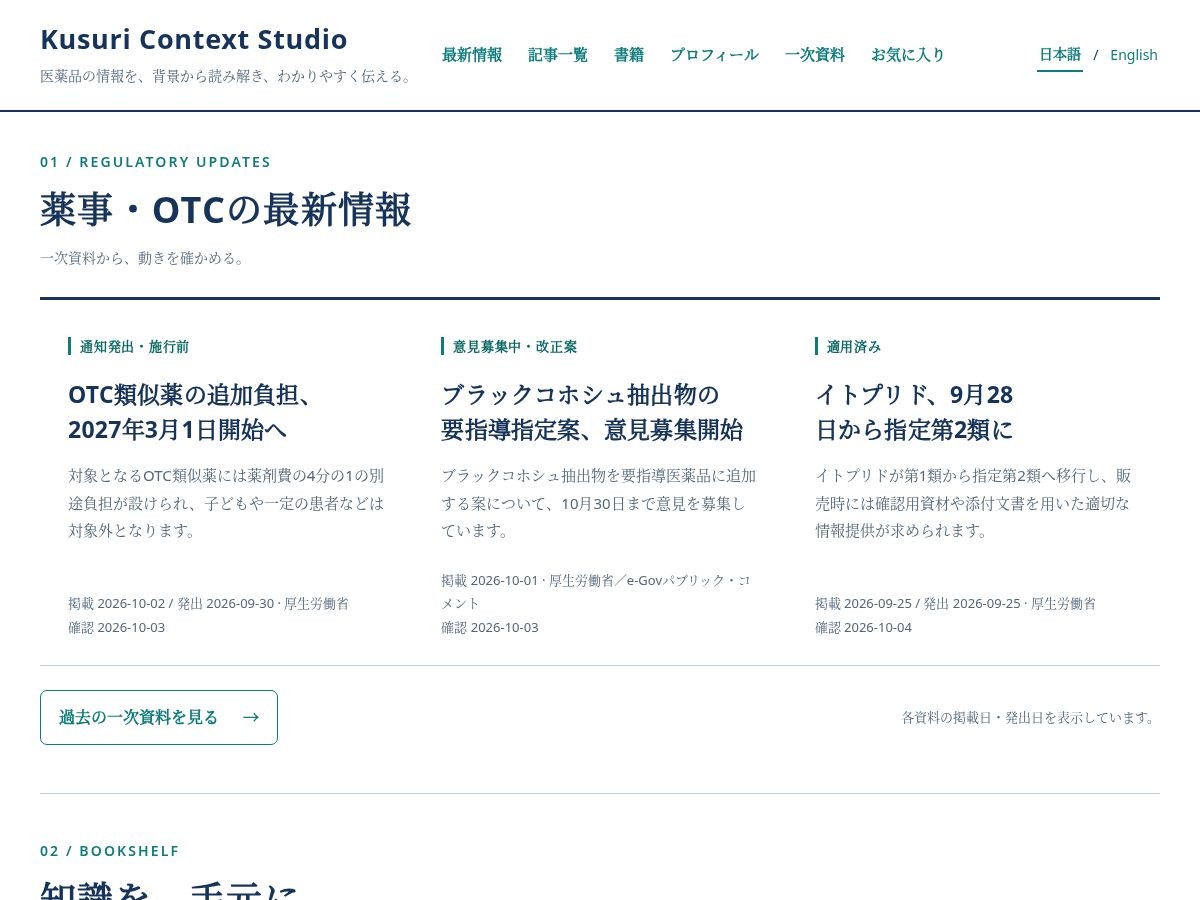Click the 薬事・OTCの最新情報 heading
Screen dimensions: 1200x900
pos(226,210)
